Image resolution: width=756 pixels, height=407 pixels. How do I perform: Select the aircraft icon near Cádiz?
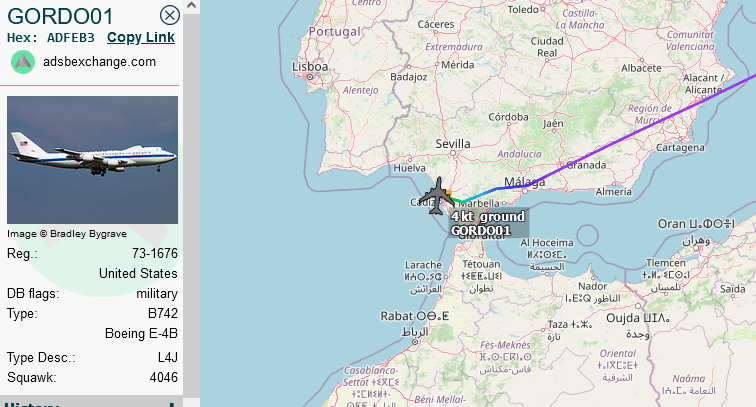[x=437, y=196]
